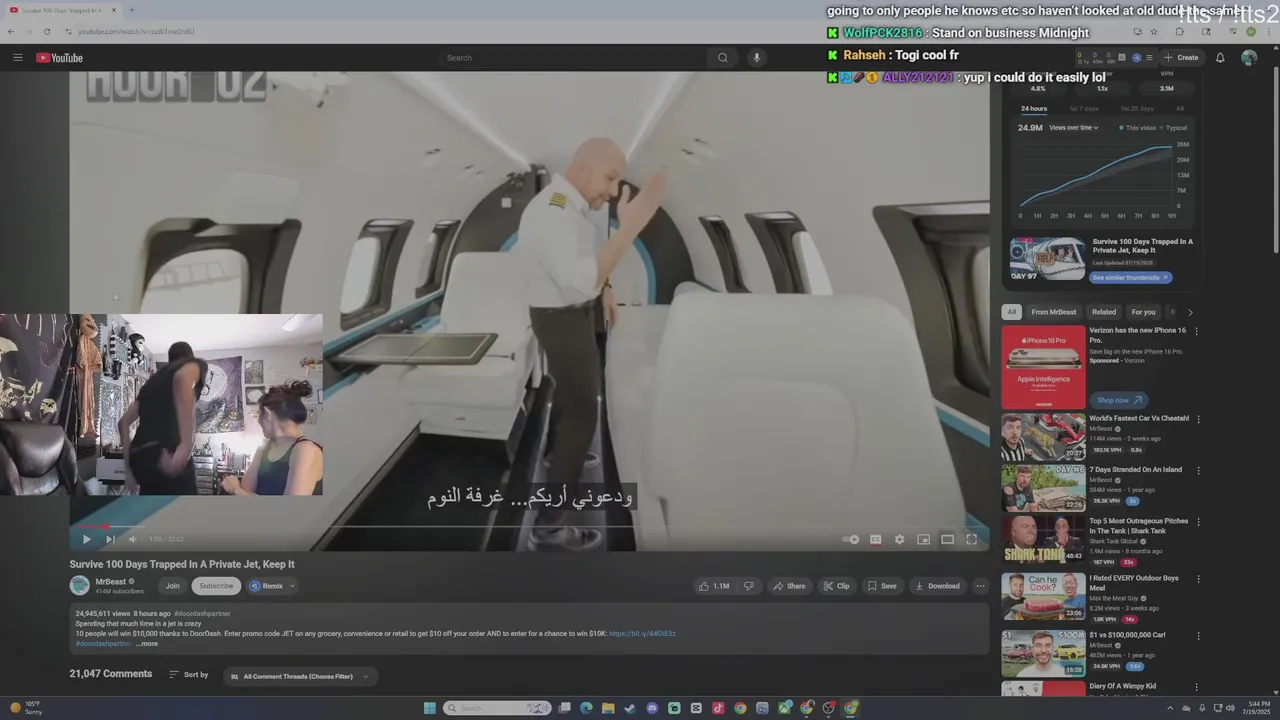Select the last 28 days tab
This screenshot has width=1280, height=720.
pyautogui.click(x=1137, y=108)
